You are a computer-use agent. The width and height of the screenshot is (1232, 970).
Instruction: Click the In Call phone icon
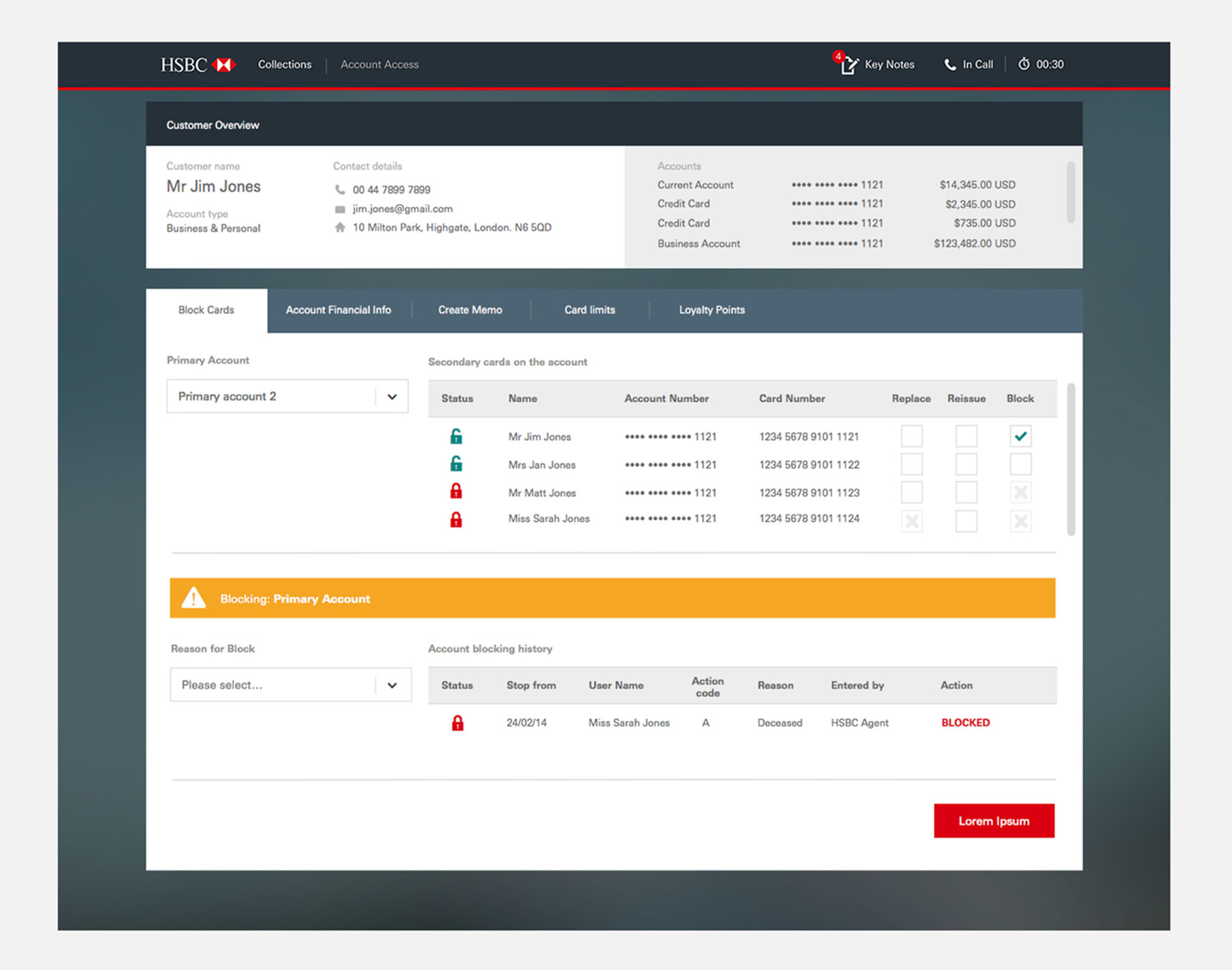point(950,65)
